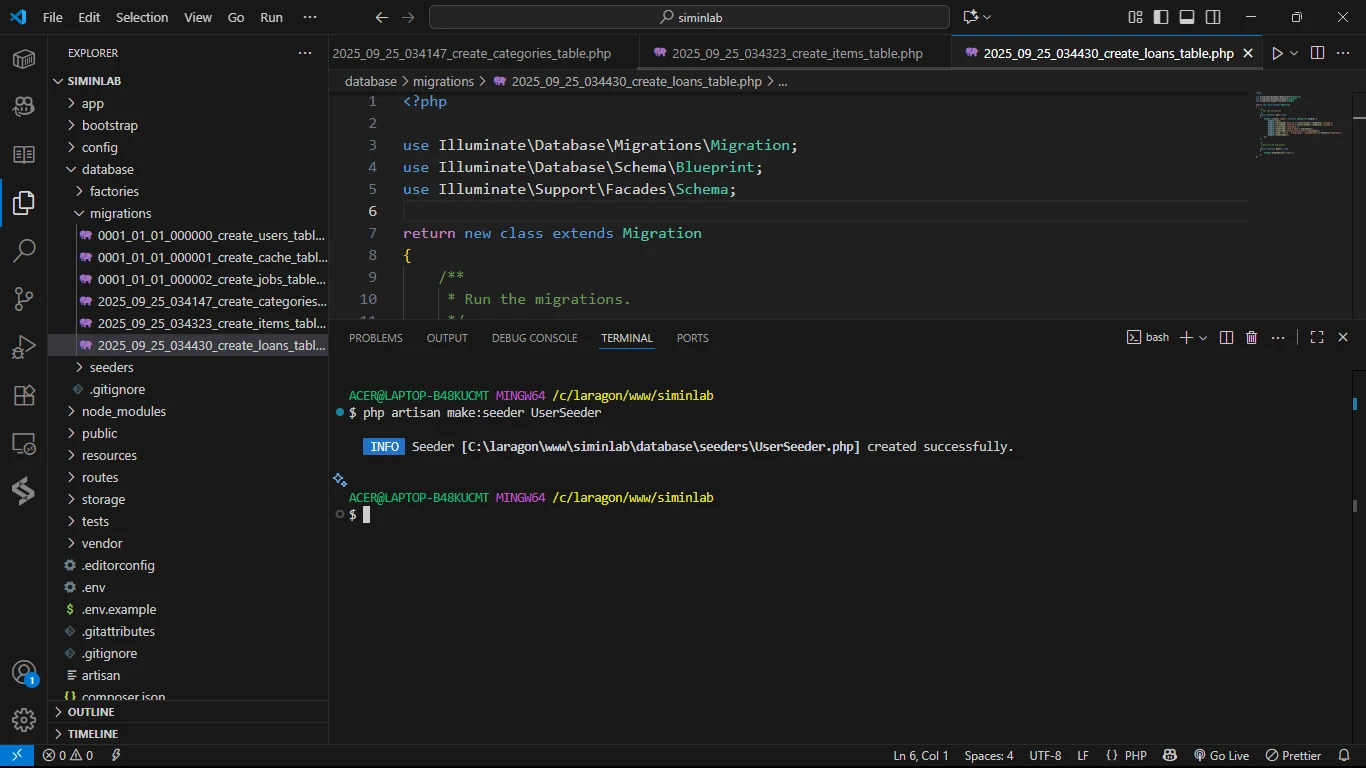
Task: Split the terminal panel
Action: point(1226,338)
